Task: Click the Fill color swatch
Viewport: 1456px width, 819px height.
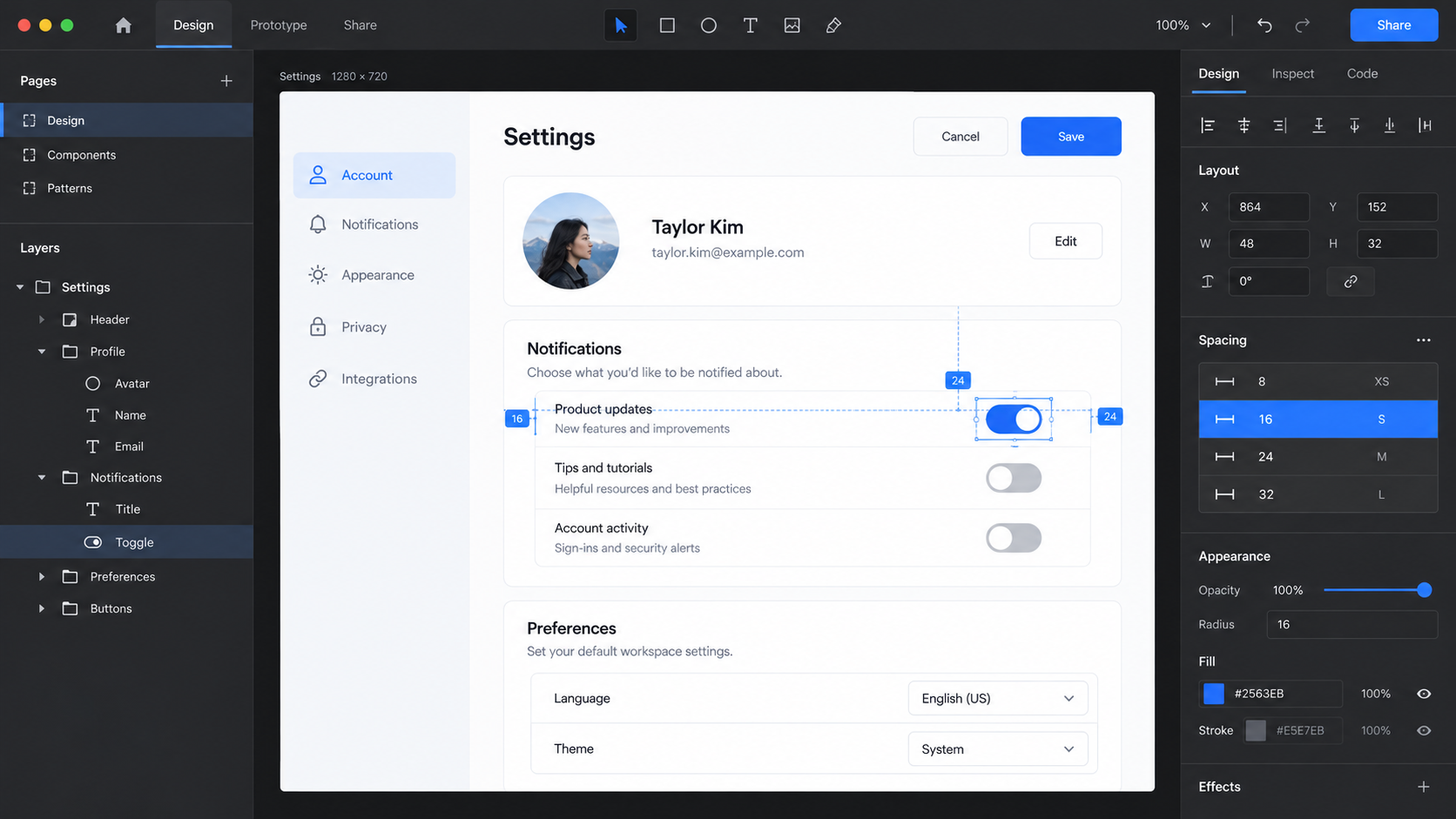Action: pos(1214,694)
